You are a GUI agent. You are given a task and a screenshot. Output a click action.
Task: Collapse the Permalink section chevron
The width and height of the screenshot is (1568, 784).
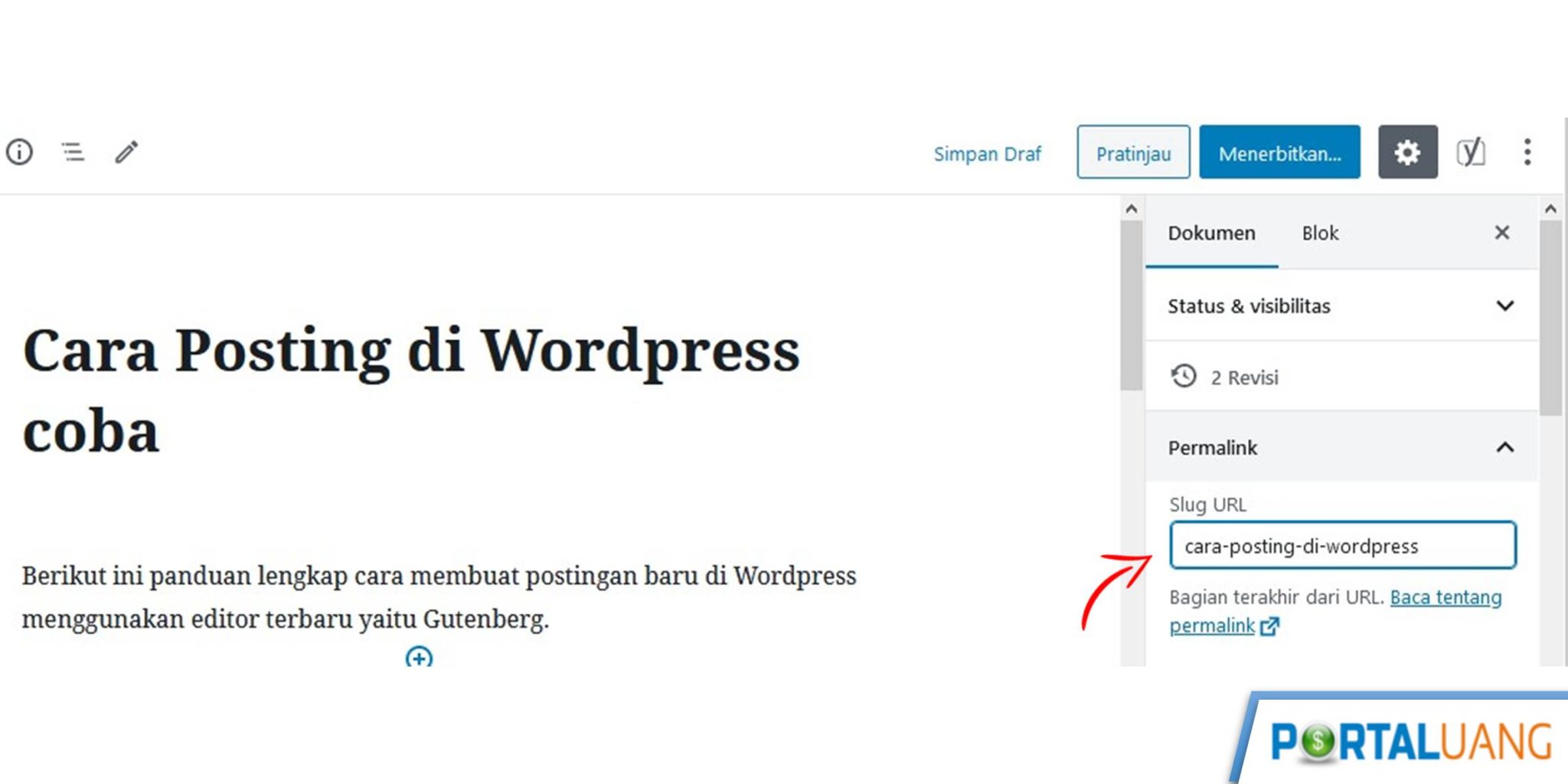pyautogui.click(x=1504, y=447)
